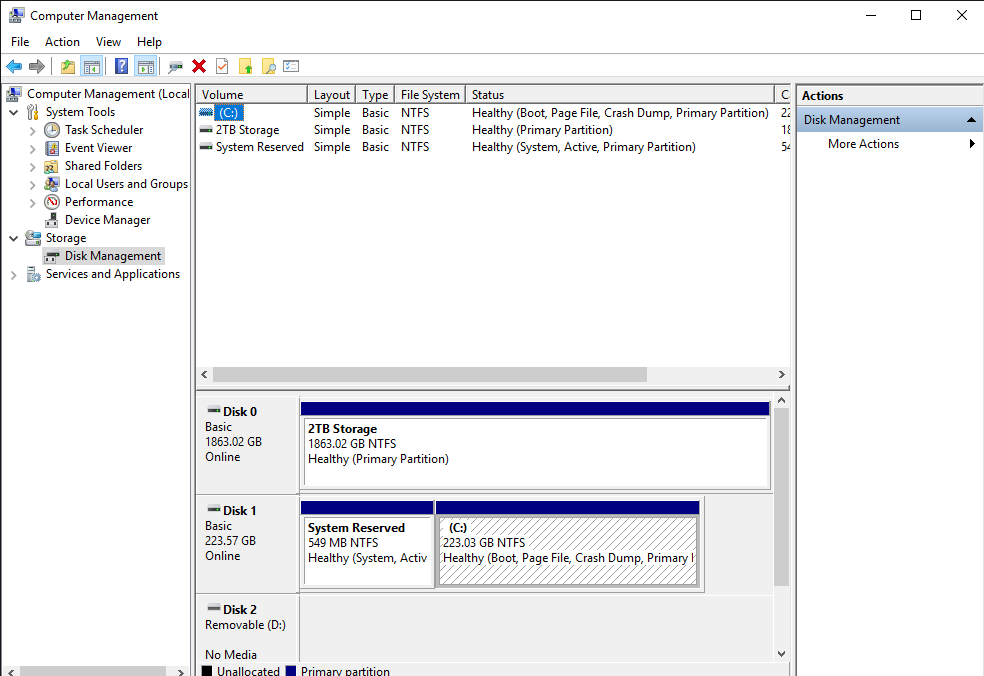Screen dimensions: 984x676
Task: Click the Device Manager icon in tree
Action: pyautogui.click(x=51, y=220)
